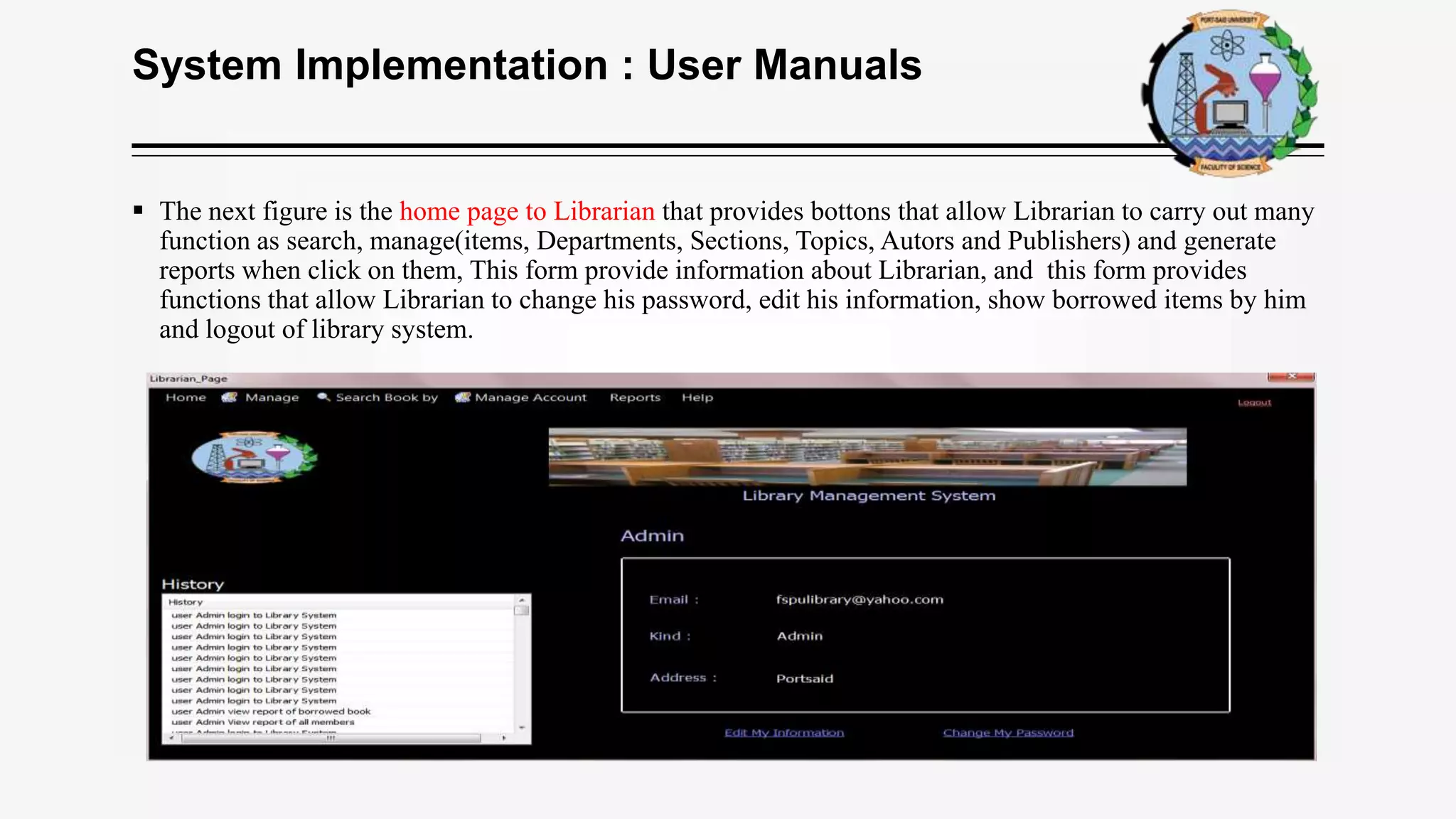Click the Kind value Admin

pyautogui.click(x=799, y=636)
